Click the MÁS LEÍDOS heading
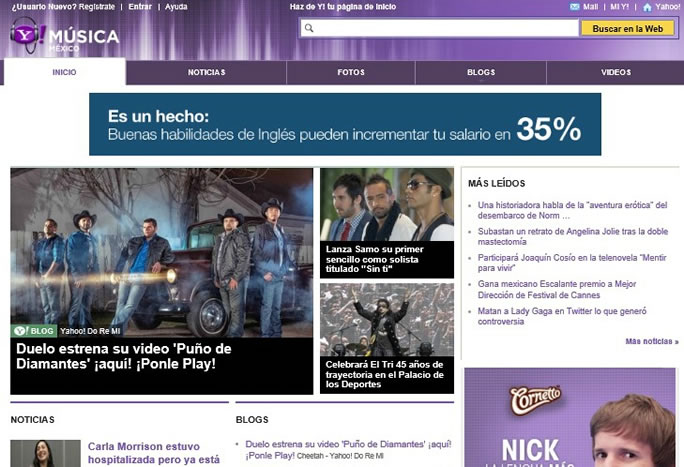Screen dimensions: 684x467 496,184
